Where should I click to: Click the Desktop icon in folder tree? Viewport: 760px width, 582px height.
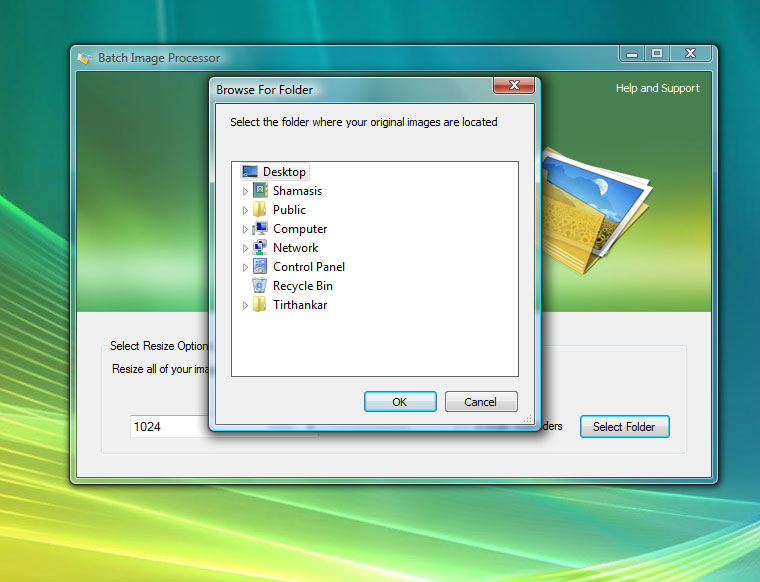click(250, 172)
